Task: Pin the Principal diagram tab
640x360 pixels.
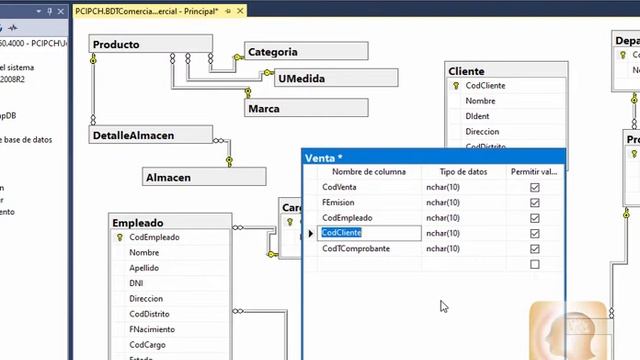Action: (228, 11)
